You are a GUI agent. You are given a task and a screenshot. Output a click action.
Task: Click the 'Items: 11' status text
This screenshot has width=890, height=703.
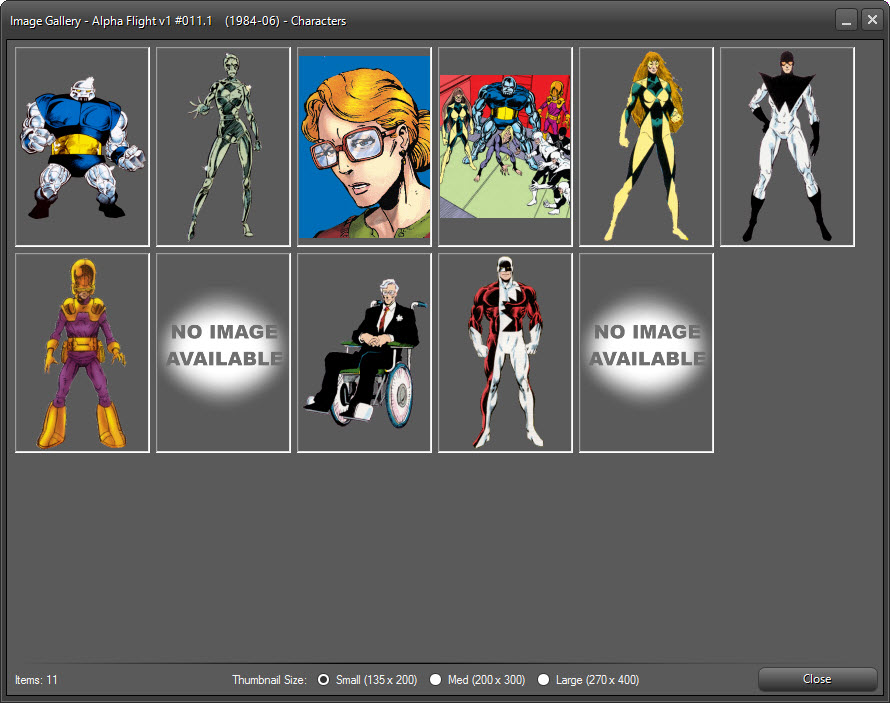tap(36, 680)
